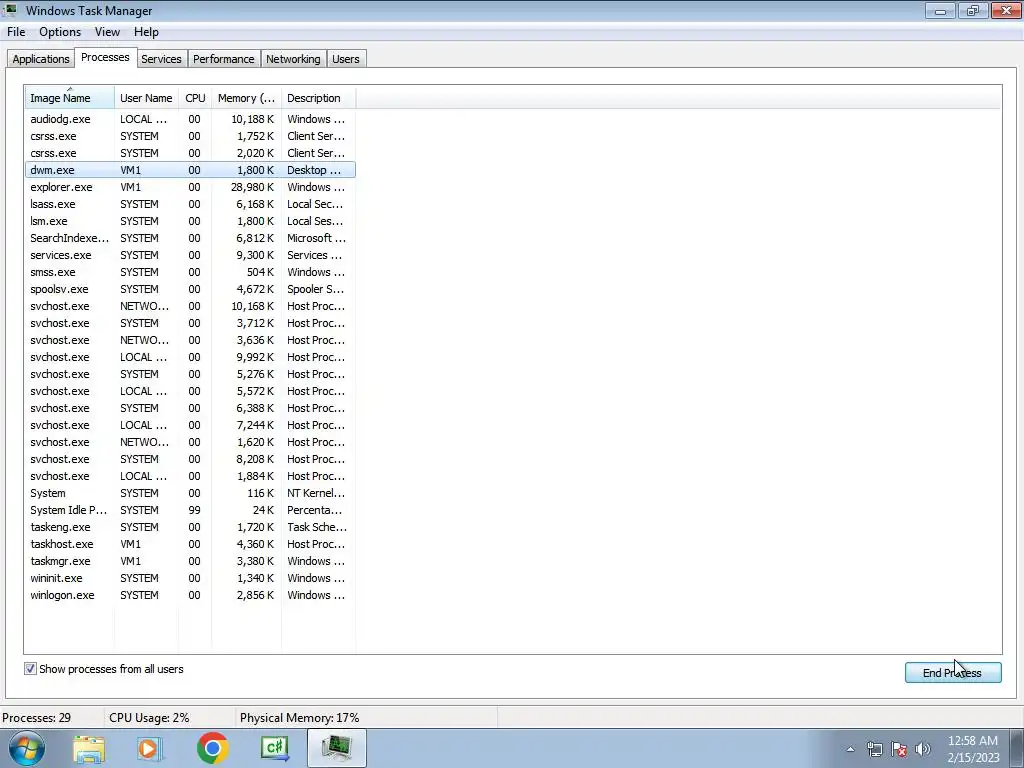Select svchost.exe using 5,276 K memory

coord(190,374)
